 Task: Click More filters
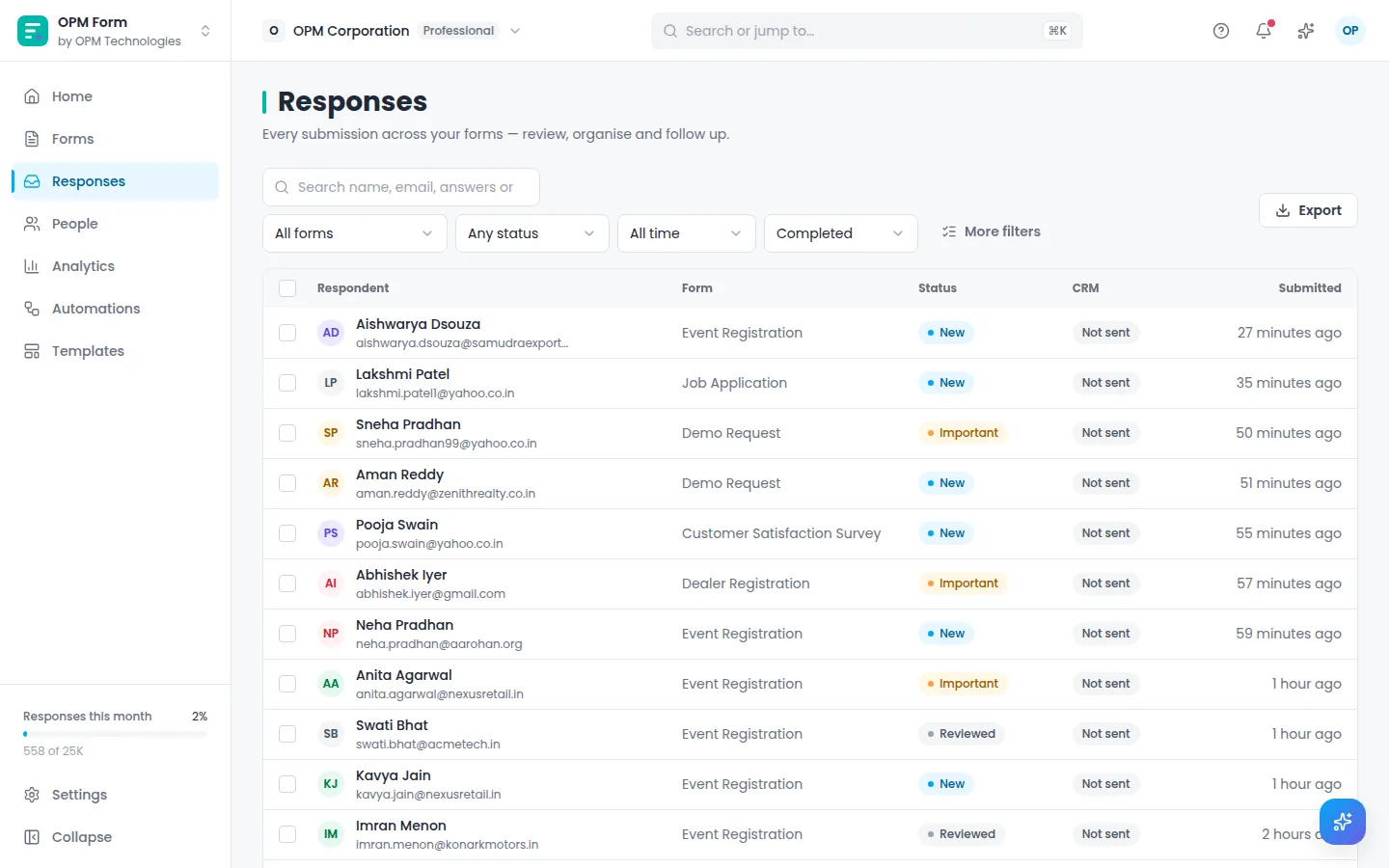(x=992, y=231)
